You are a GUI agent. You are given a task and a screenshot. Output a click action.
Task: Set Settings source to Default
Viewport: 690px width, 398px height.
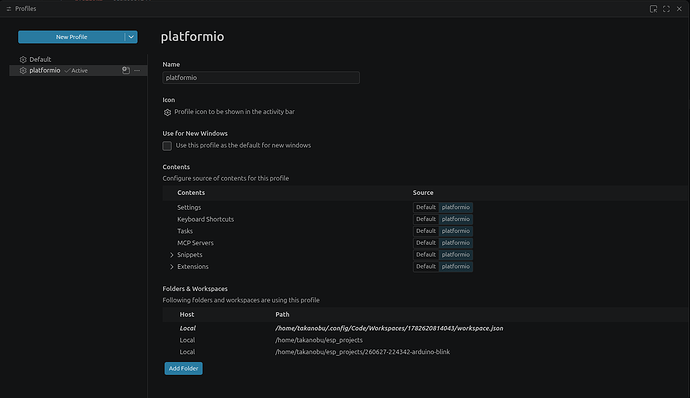(x=426, y=207)
